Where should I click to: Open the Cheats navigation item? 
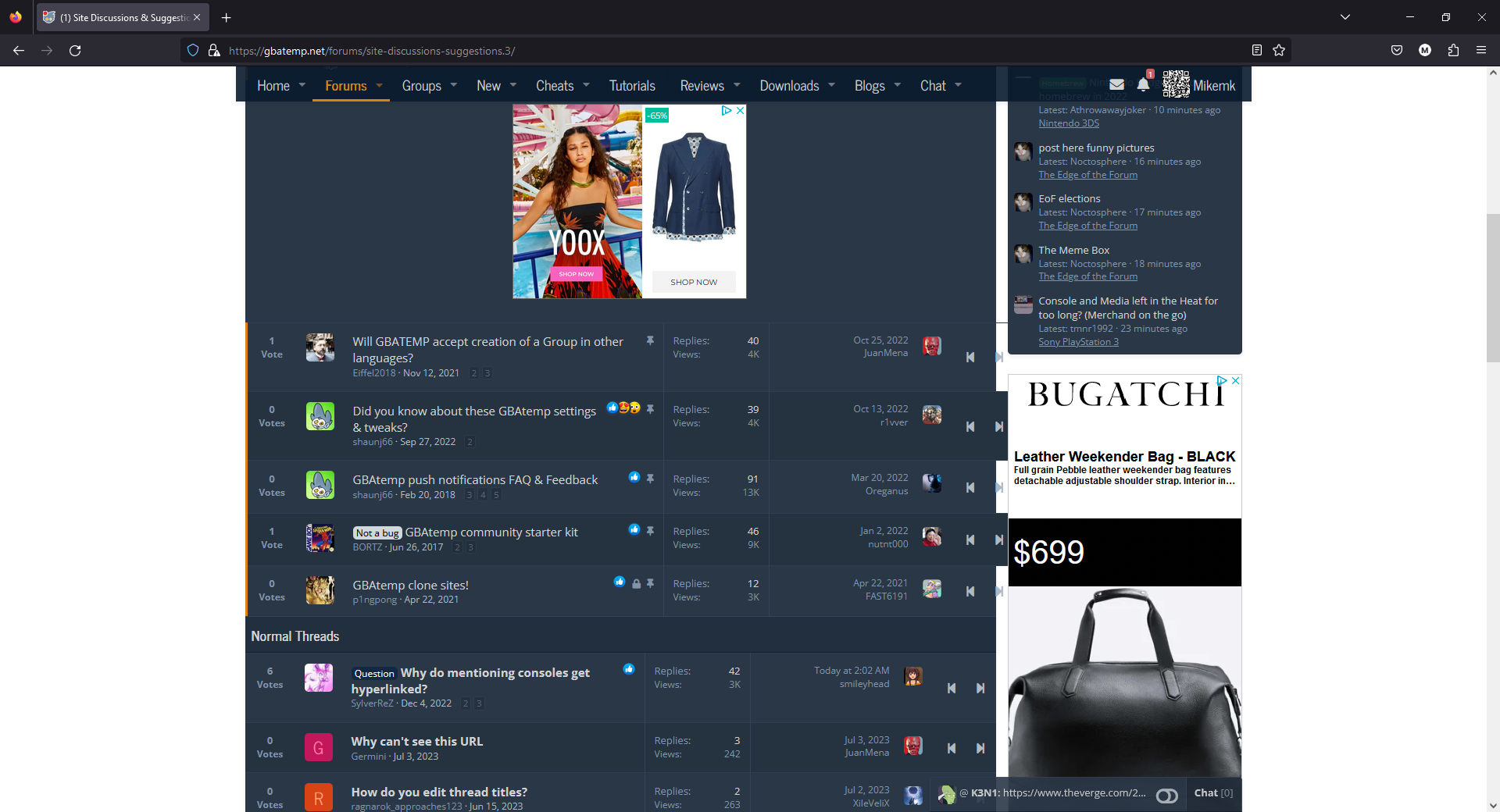coord(555,85)
